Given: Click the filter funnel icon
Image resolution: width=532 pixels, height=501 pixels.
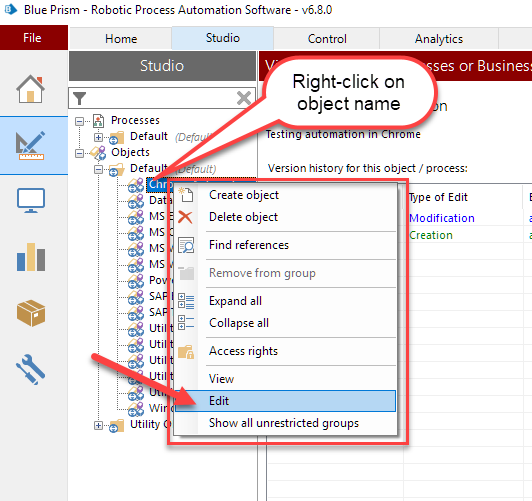Looking at the screenshot, I should [79, 98].
